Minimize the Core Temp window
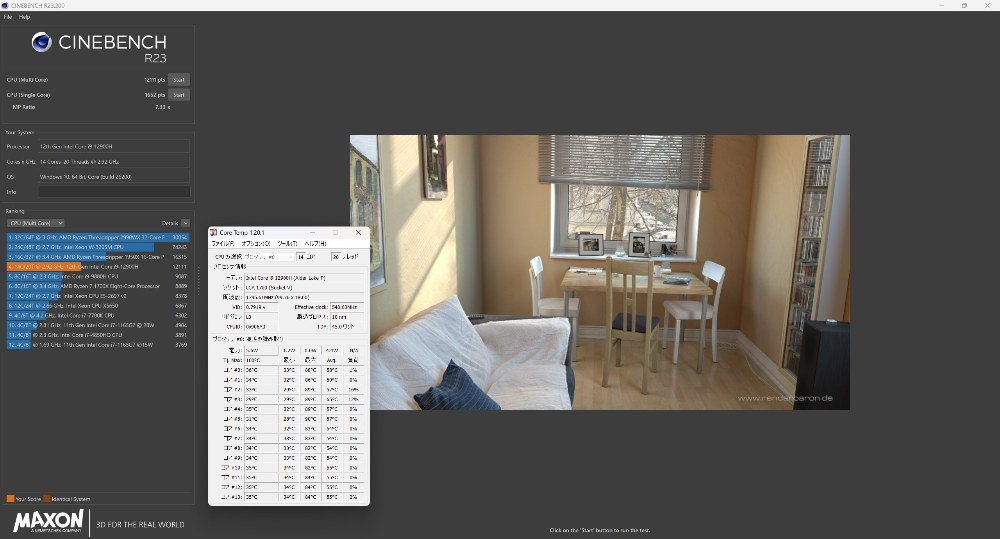Image resolution: width=1000 pixels, height=539 pixels. [312, 233]
